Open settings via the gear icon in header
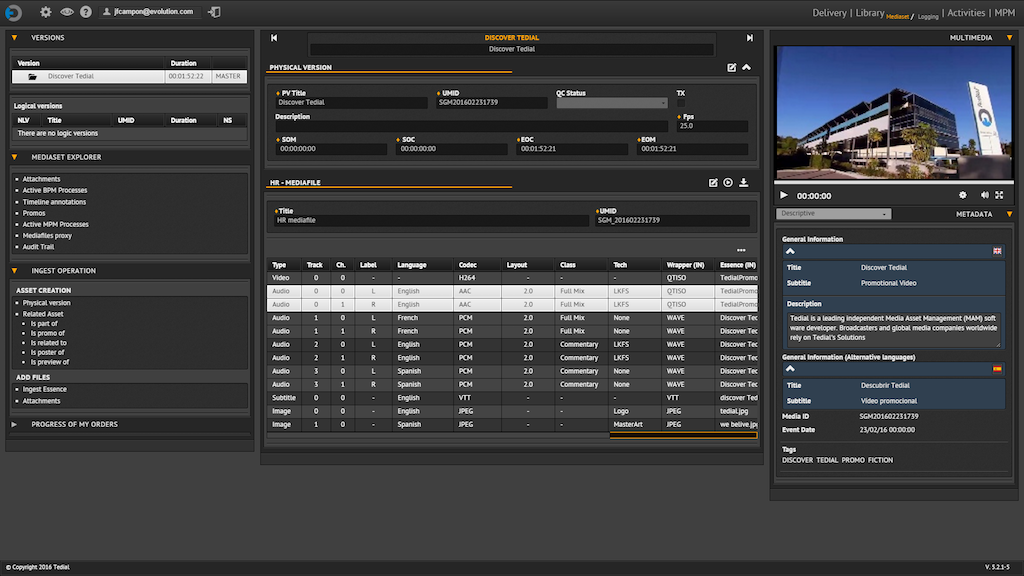1024x576 pixels. pyautogui.click(x=45, y=12)
